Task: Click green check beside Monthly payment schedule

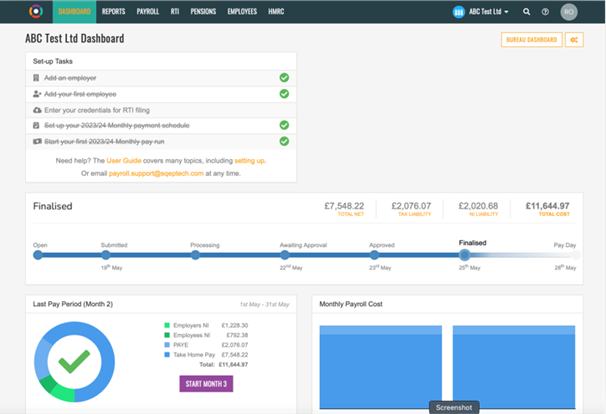Action: pos(284,125)
